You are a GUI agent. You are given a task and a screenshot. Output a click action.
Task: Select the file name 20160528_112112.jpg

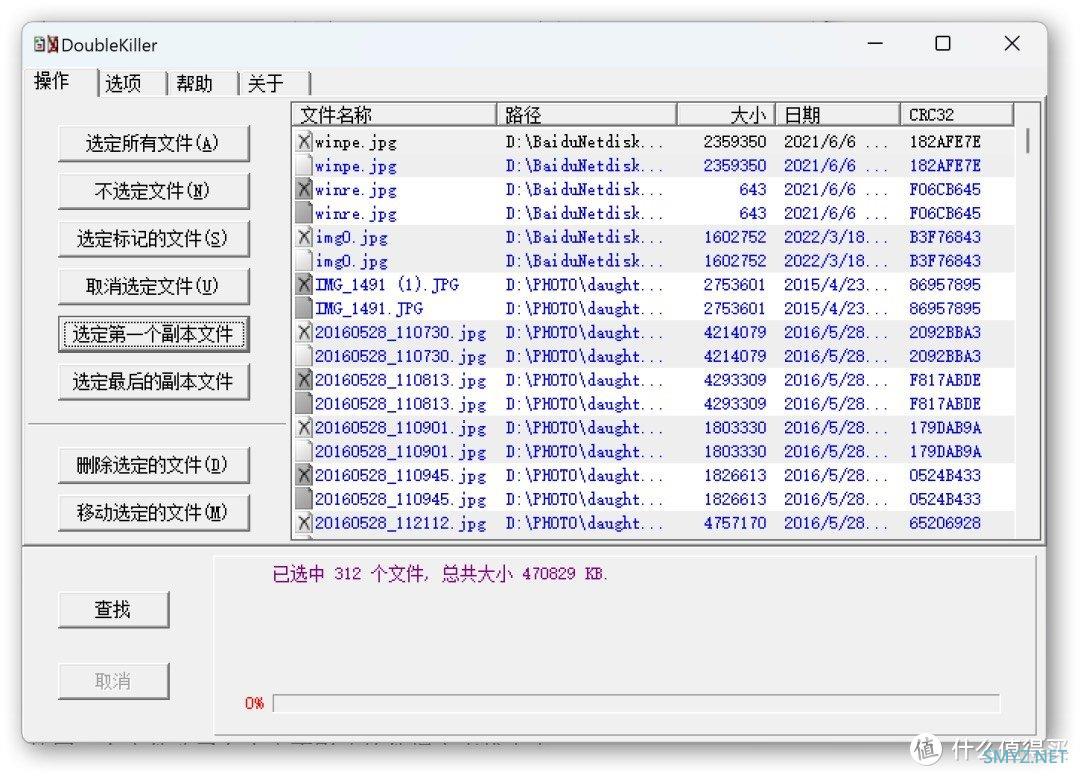[400, 523]
